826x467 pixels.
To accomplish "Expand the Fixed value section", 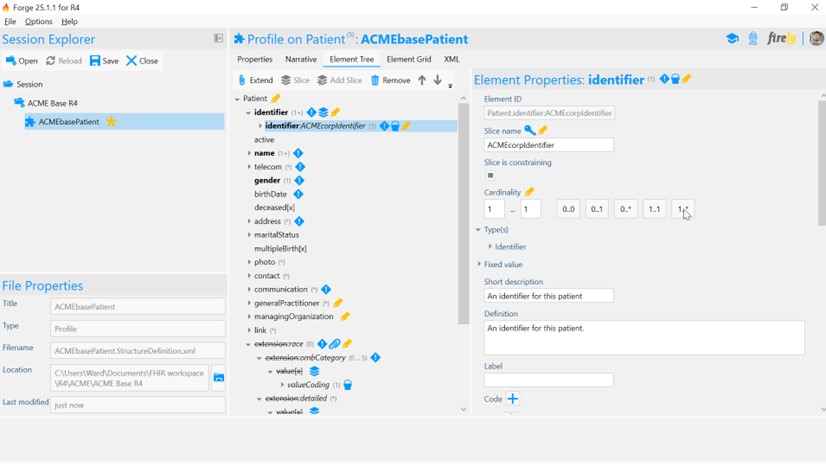I will pos(479,265).
